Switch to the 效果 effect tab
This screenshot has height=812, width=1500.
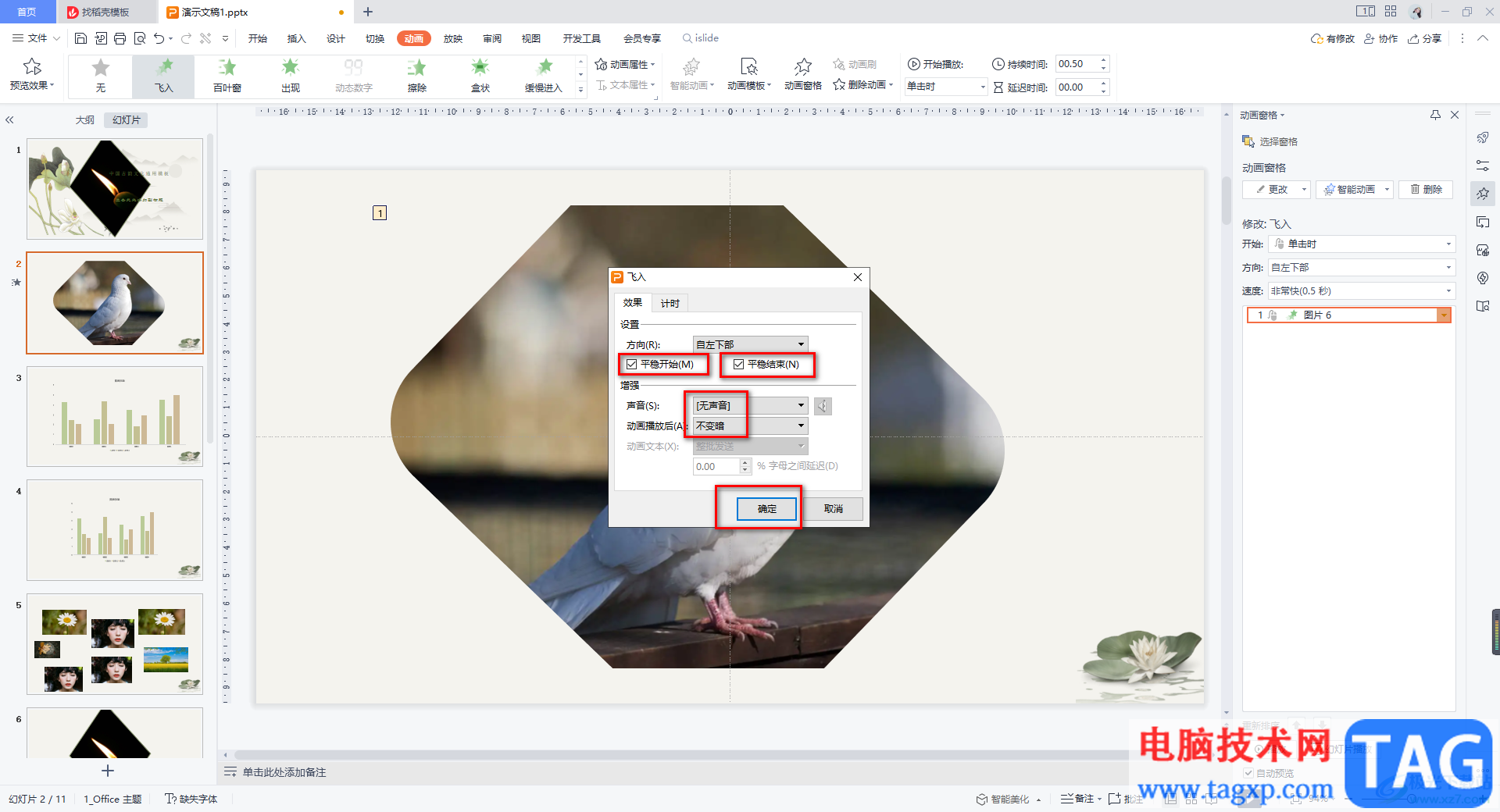coord(633,303)
